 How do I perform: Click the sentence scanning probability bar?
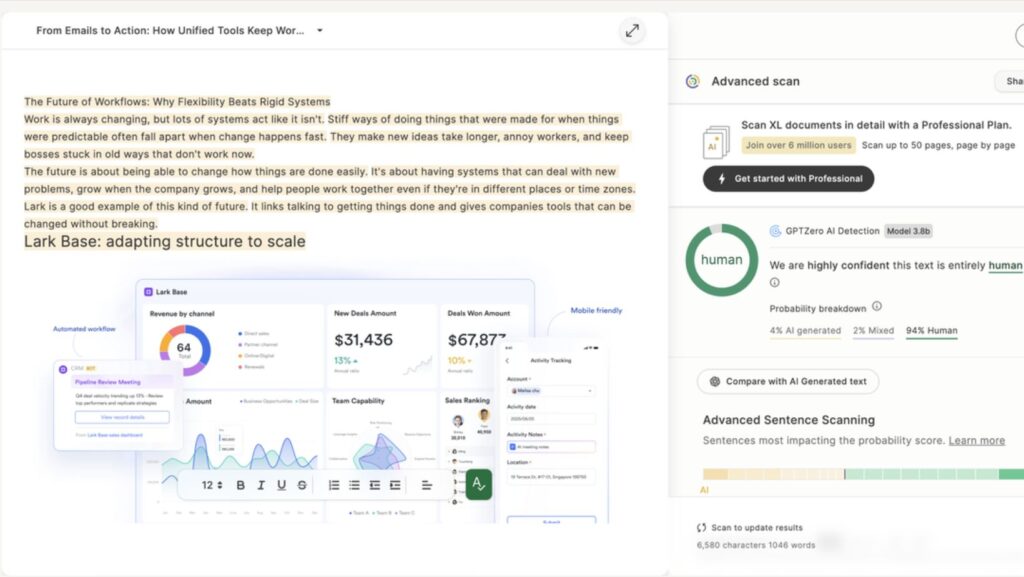863,475
